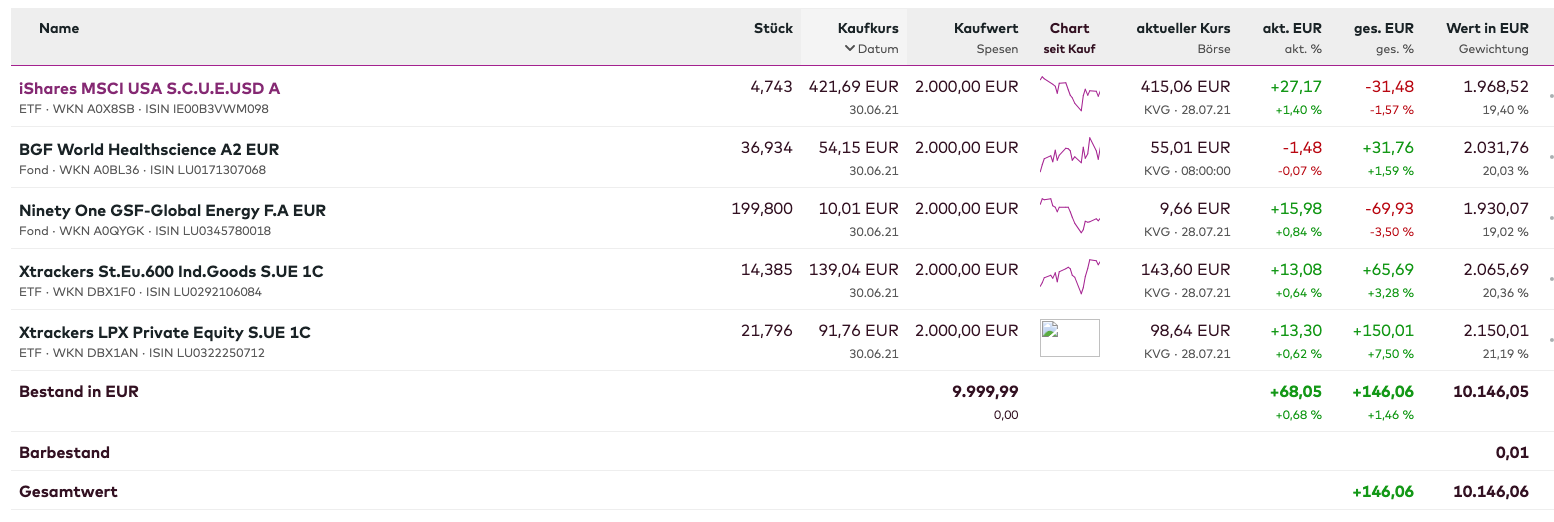Click the dot at end of Xtrackers LPX row
The height and width of the screenshot is (522, 1554).
pyautogui.click(x=1550, y=341)
